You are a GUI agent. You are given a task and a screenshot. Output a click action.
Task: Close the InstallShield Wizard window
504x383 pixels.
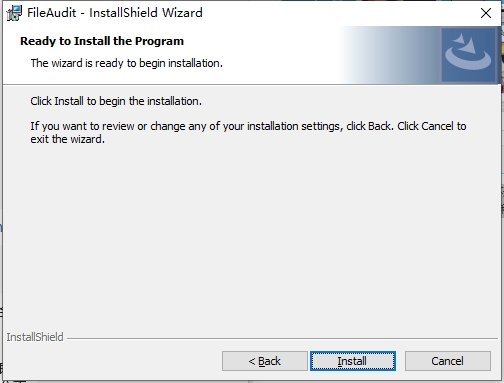click(486, 13)
